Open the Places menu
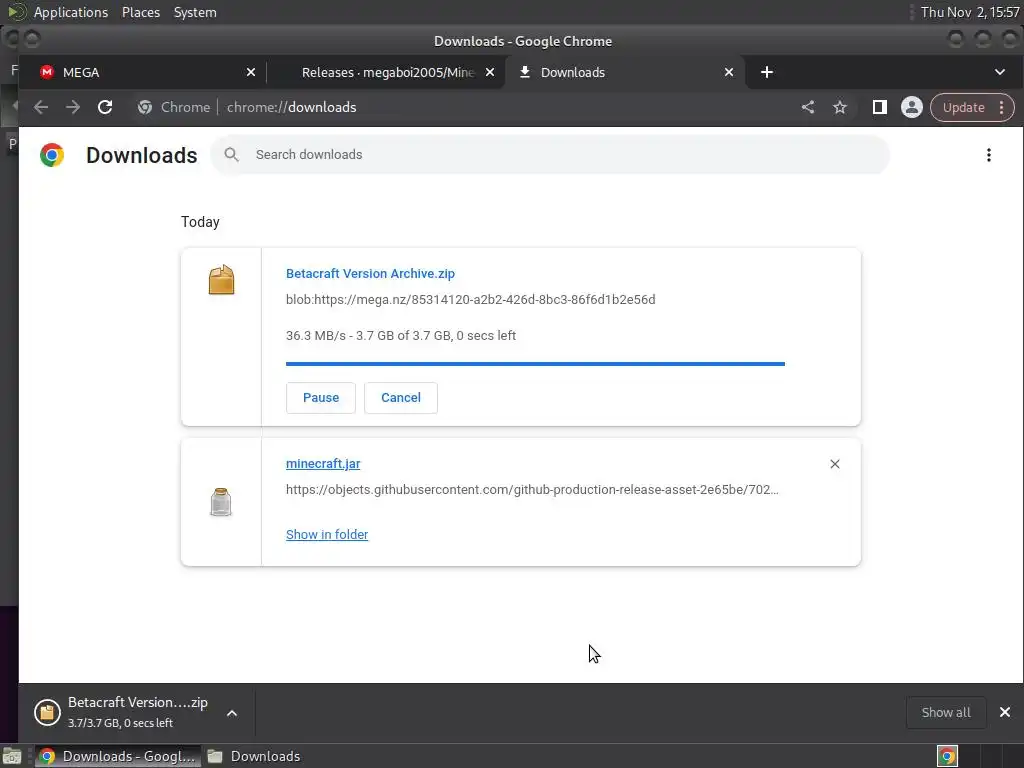Viewport: 1024px width, 768px height. [x=140, y=12]
